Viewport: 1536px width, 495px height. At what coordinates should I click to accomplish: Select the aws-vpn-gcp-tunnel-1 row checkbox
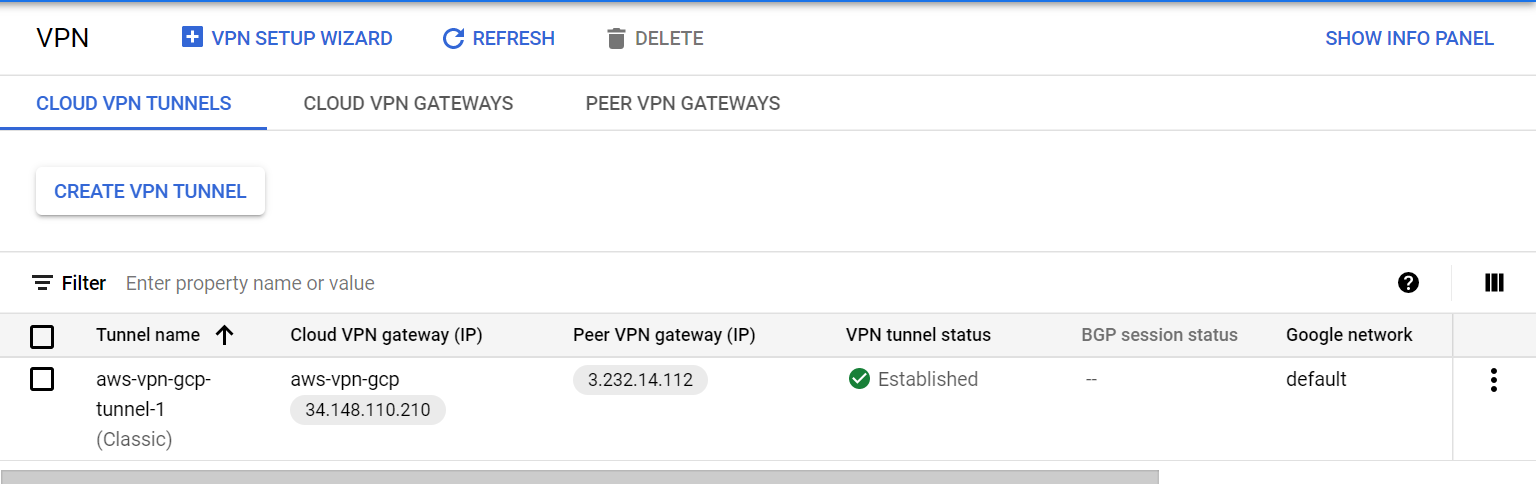coord(42,380)
